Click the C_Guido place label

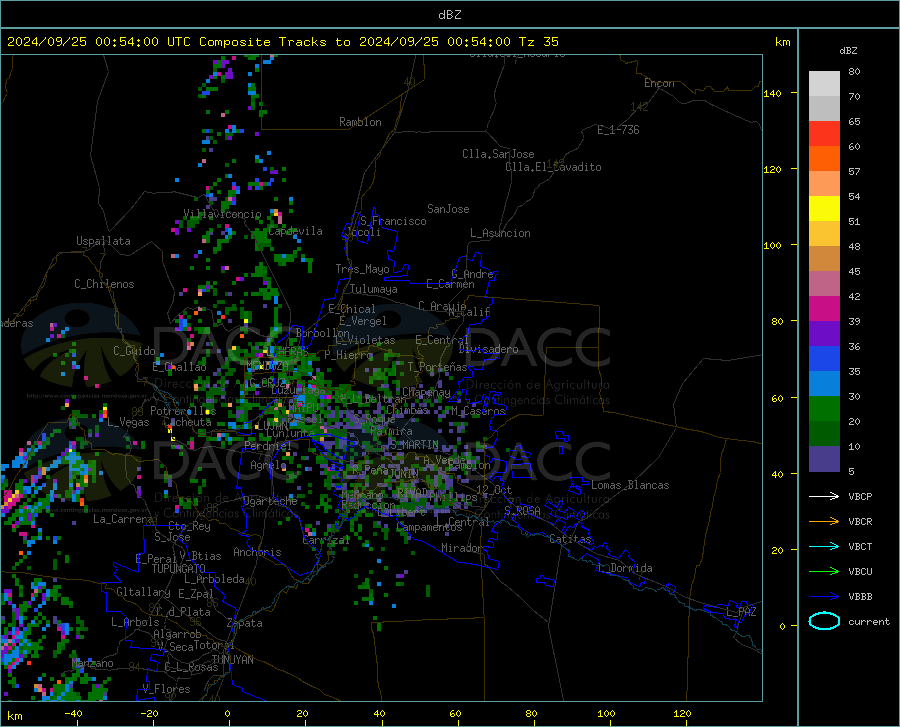point(134,351)
